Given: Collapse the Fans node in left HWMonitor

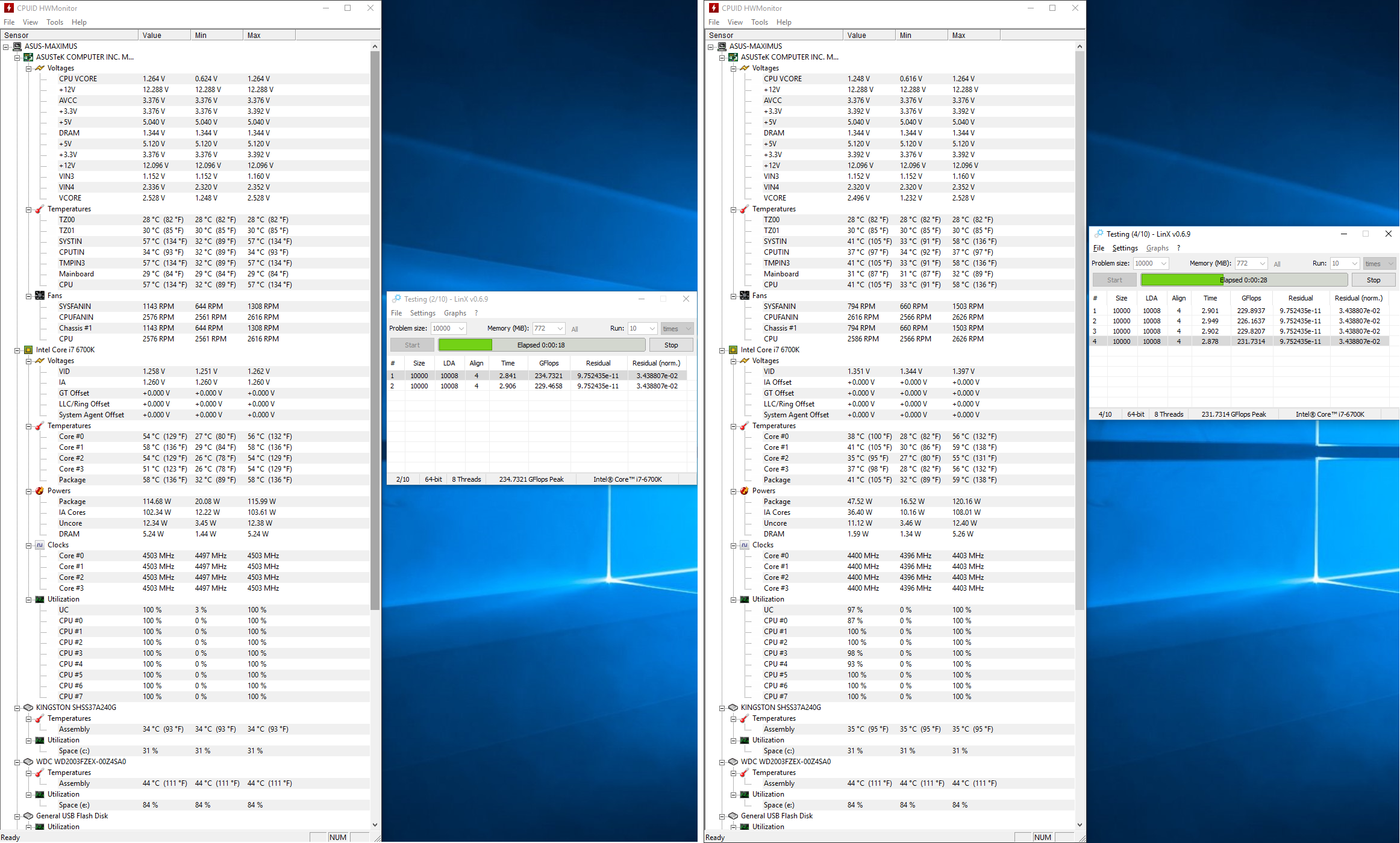Looking at the screenshot, I should 29,296.
